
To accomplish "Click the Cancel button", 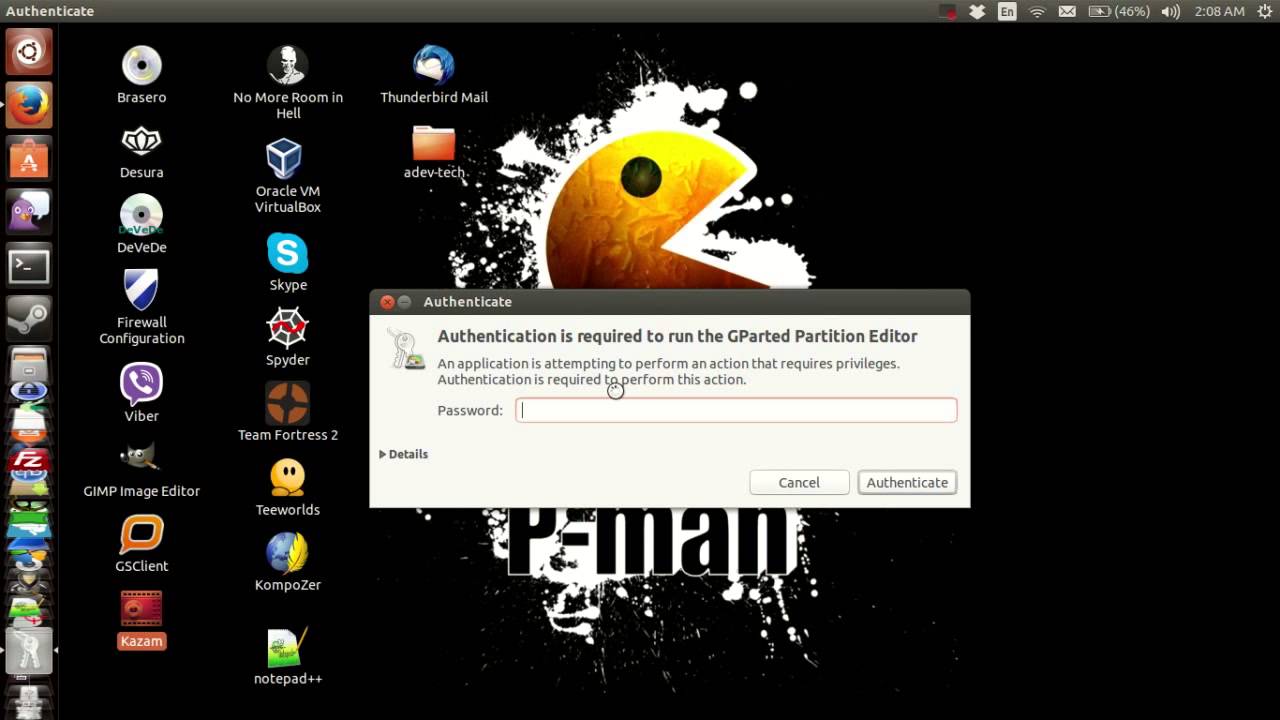I will pyautogui.click(x=799, y=482).
